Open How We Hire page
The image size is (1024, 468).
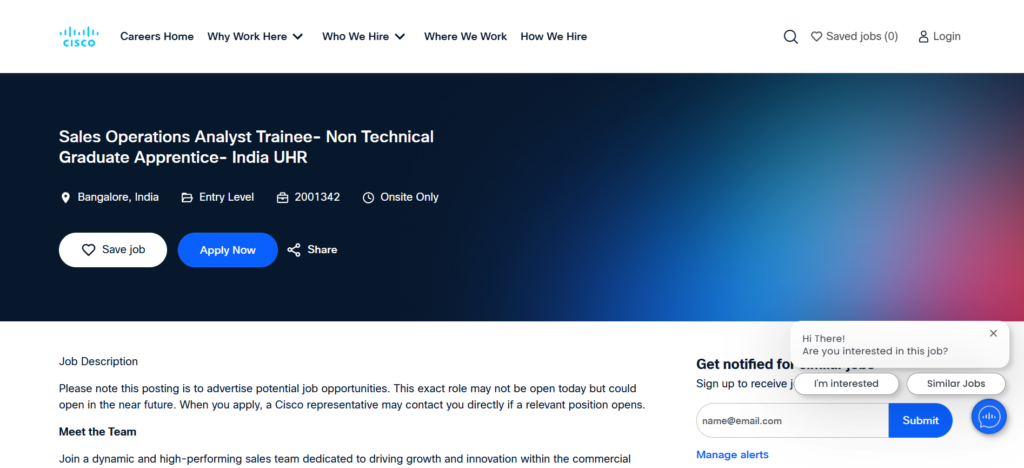[x=553, y=37]
